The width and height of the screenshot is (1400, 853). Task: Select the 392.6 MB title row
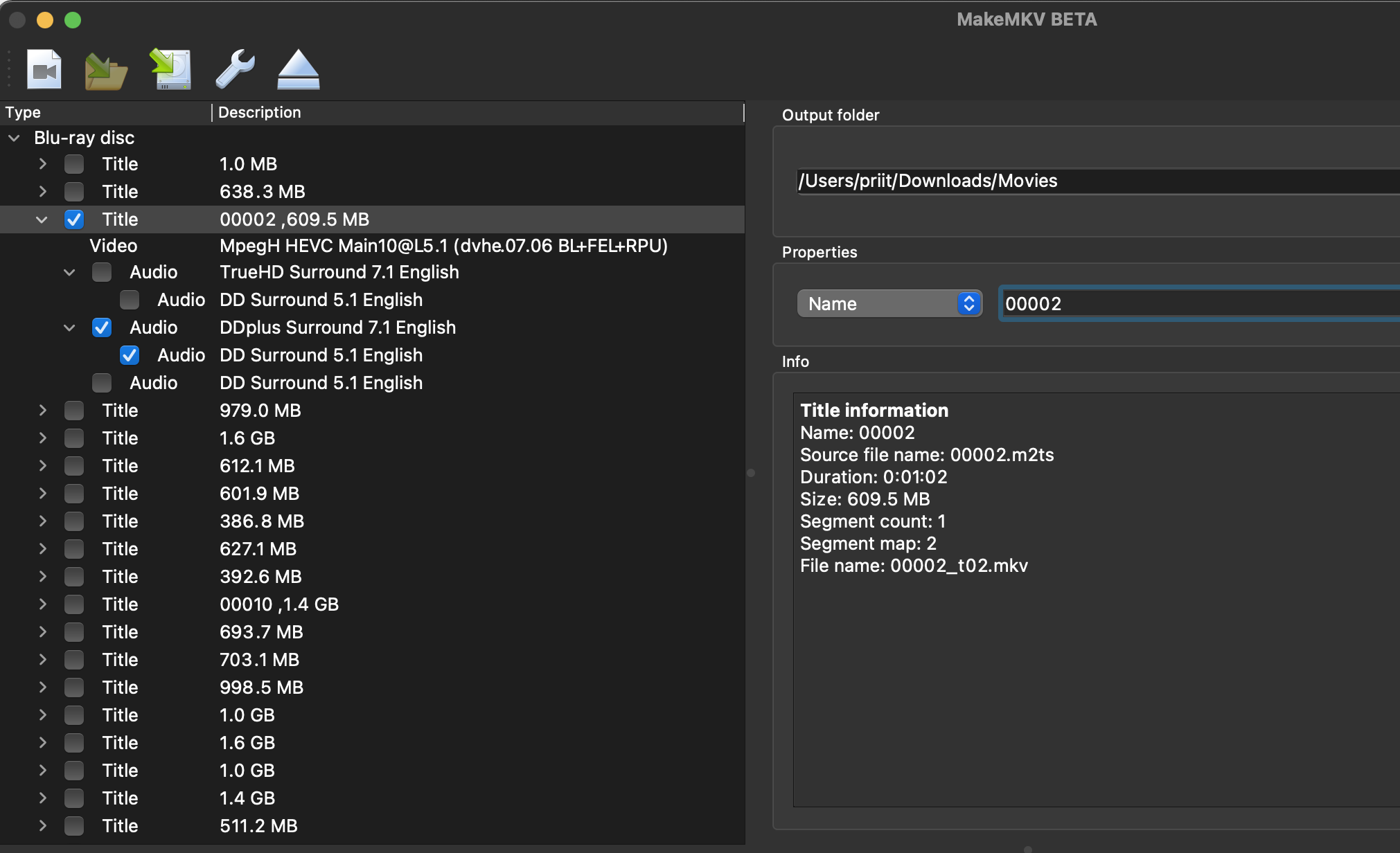coord(373,577)
